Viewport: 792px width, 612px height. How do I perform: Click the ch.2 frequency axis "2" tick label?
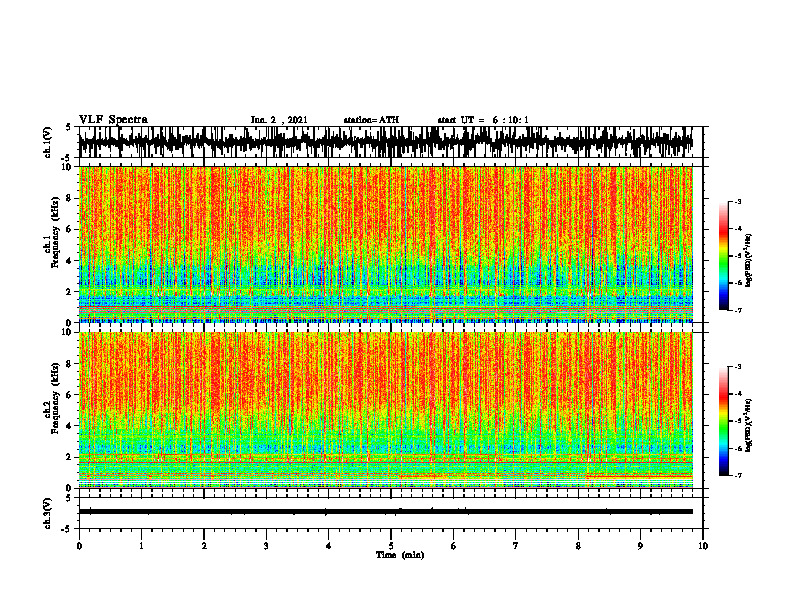tap(69, 457)
